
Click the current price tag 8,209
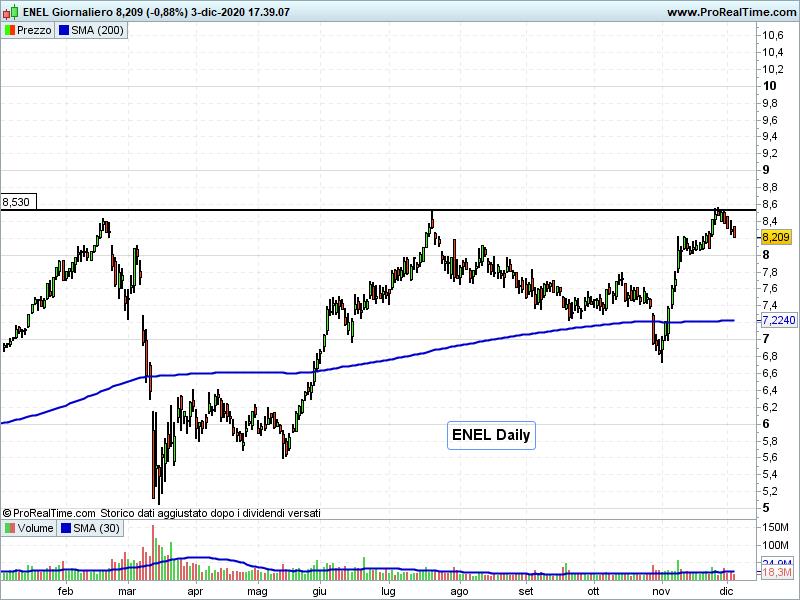(775, 237)
